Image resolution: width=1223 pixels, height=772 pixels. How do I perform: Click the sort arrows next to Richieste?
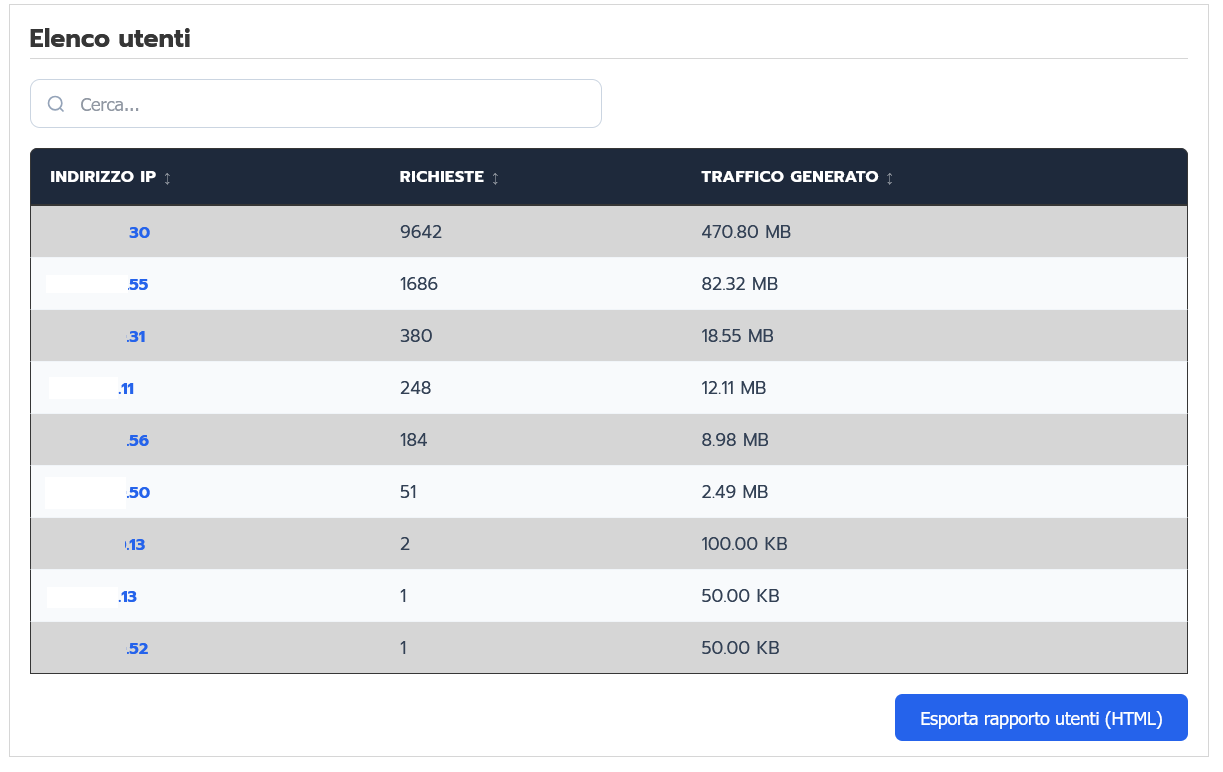point(496,178)
